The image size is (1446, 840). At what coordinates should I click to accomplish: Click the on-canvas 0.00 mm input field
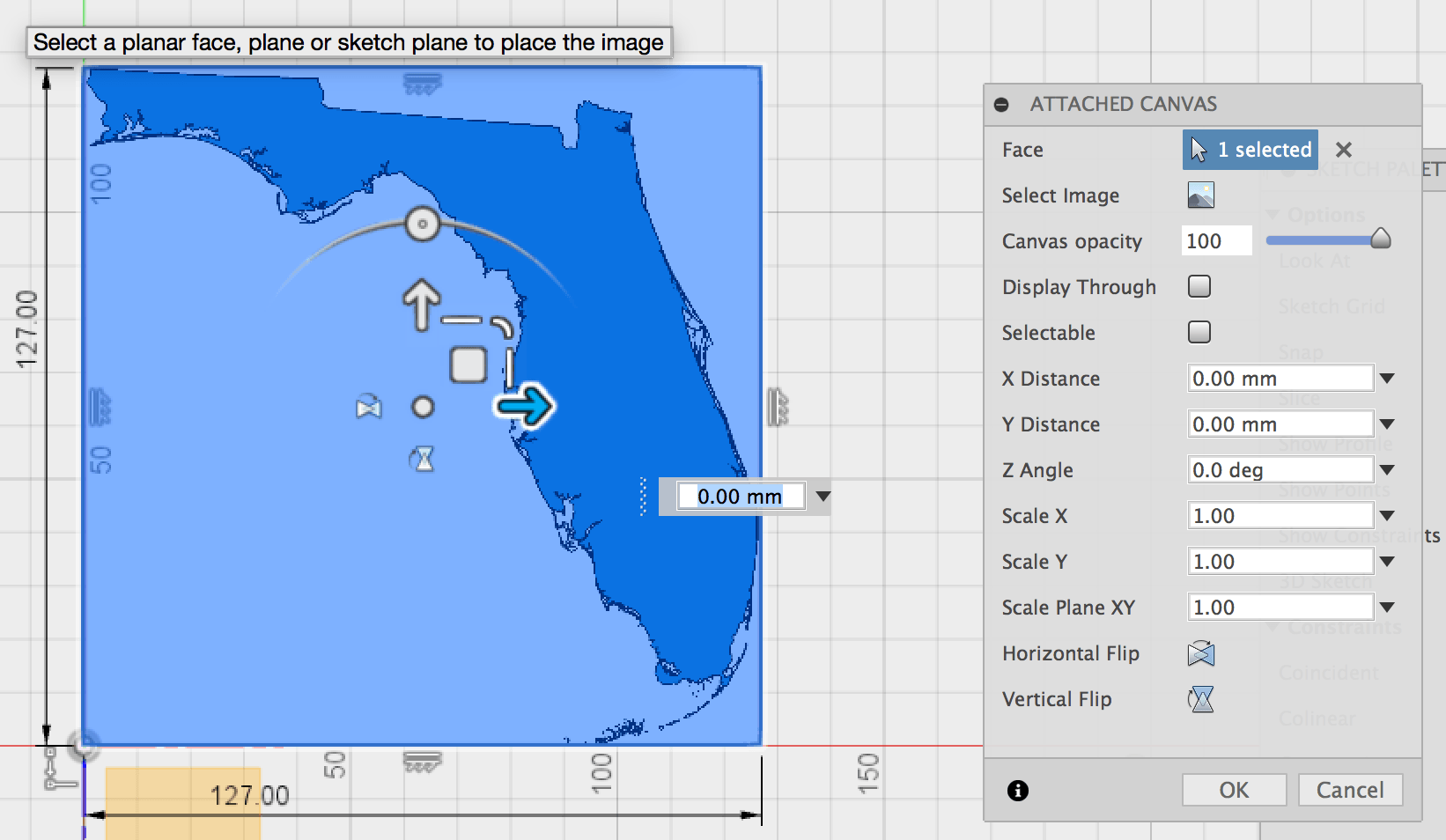741,497
